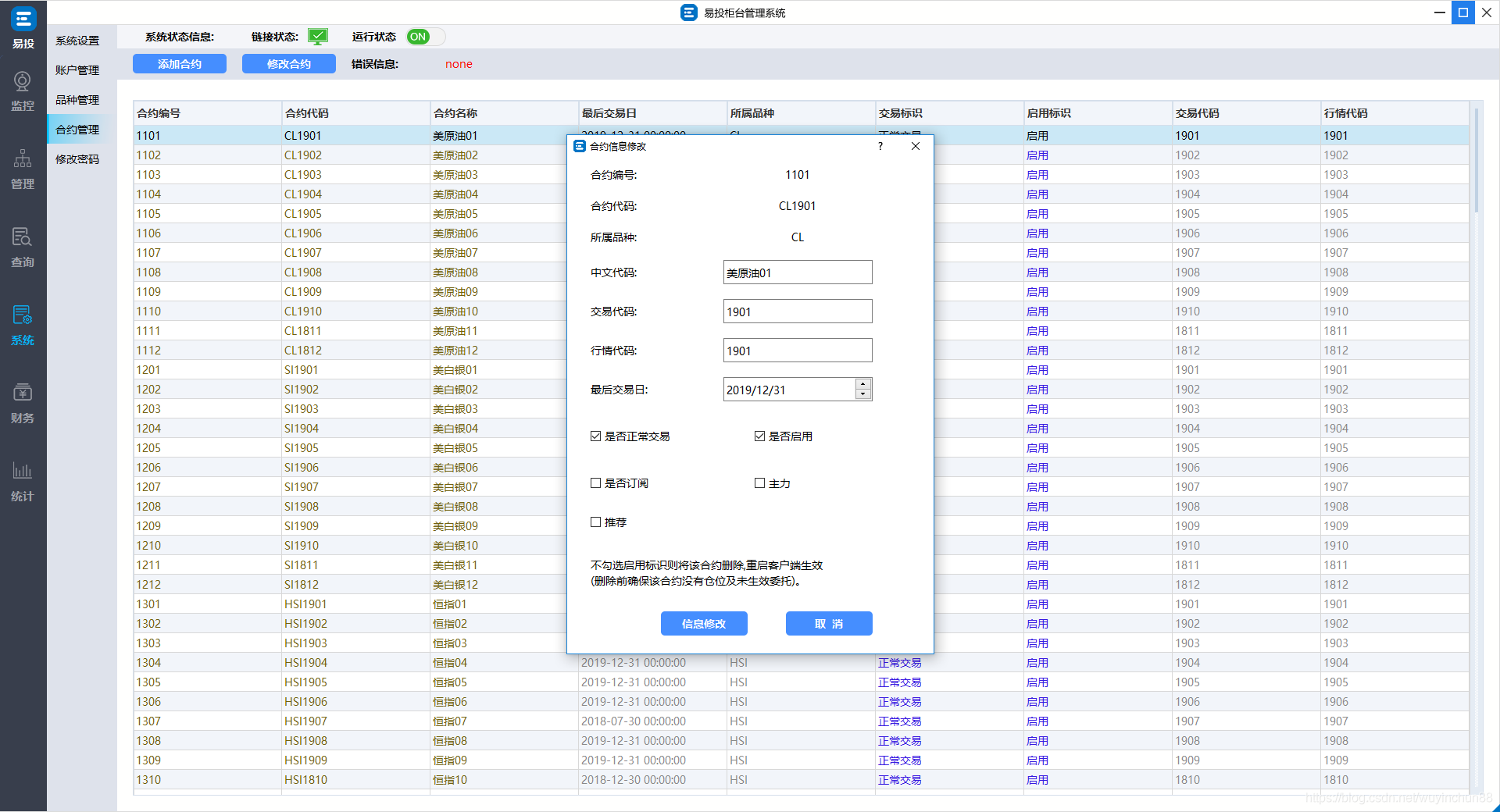Click the 易投 logo icon in sidebar
The image size is (1500, 812).
click(x=23, y=19)
